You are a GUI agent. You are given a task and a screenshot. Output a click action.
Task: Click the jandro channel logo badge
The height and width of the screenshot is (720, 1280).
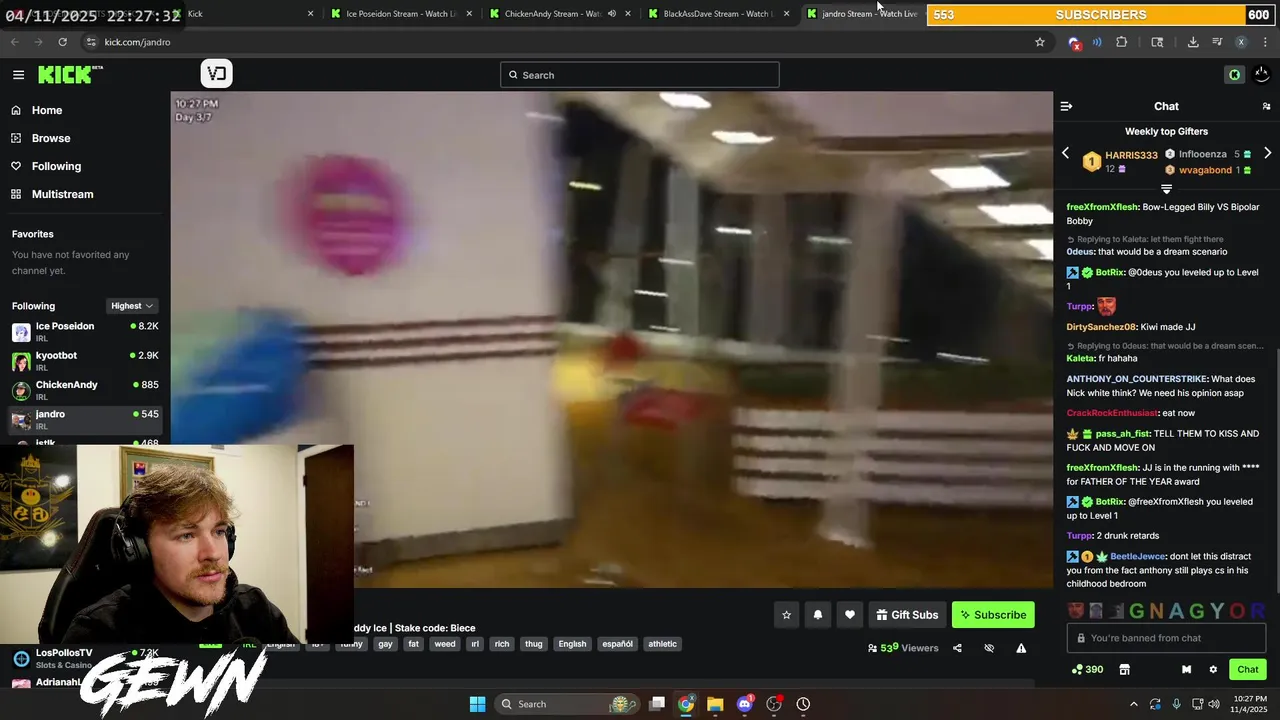(x=217, y=73)
